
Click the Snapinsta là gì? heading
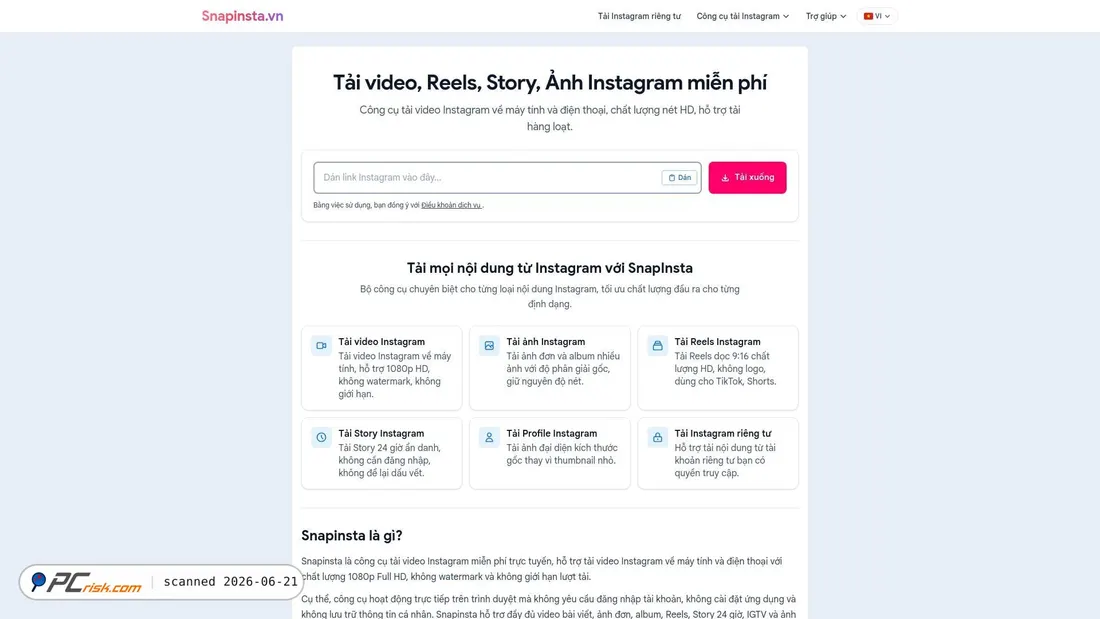(351, 535)
